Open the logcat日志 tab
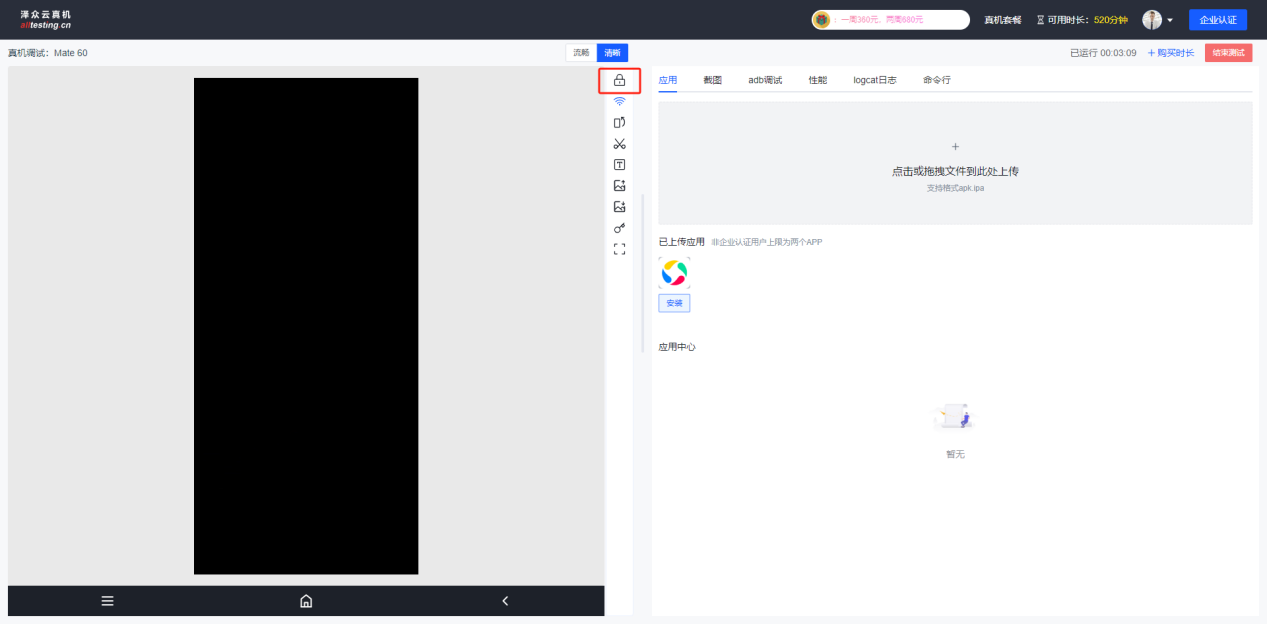The image size is (1267, 624). click(874, 80)
